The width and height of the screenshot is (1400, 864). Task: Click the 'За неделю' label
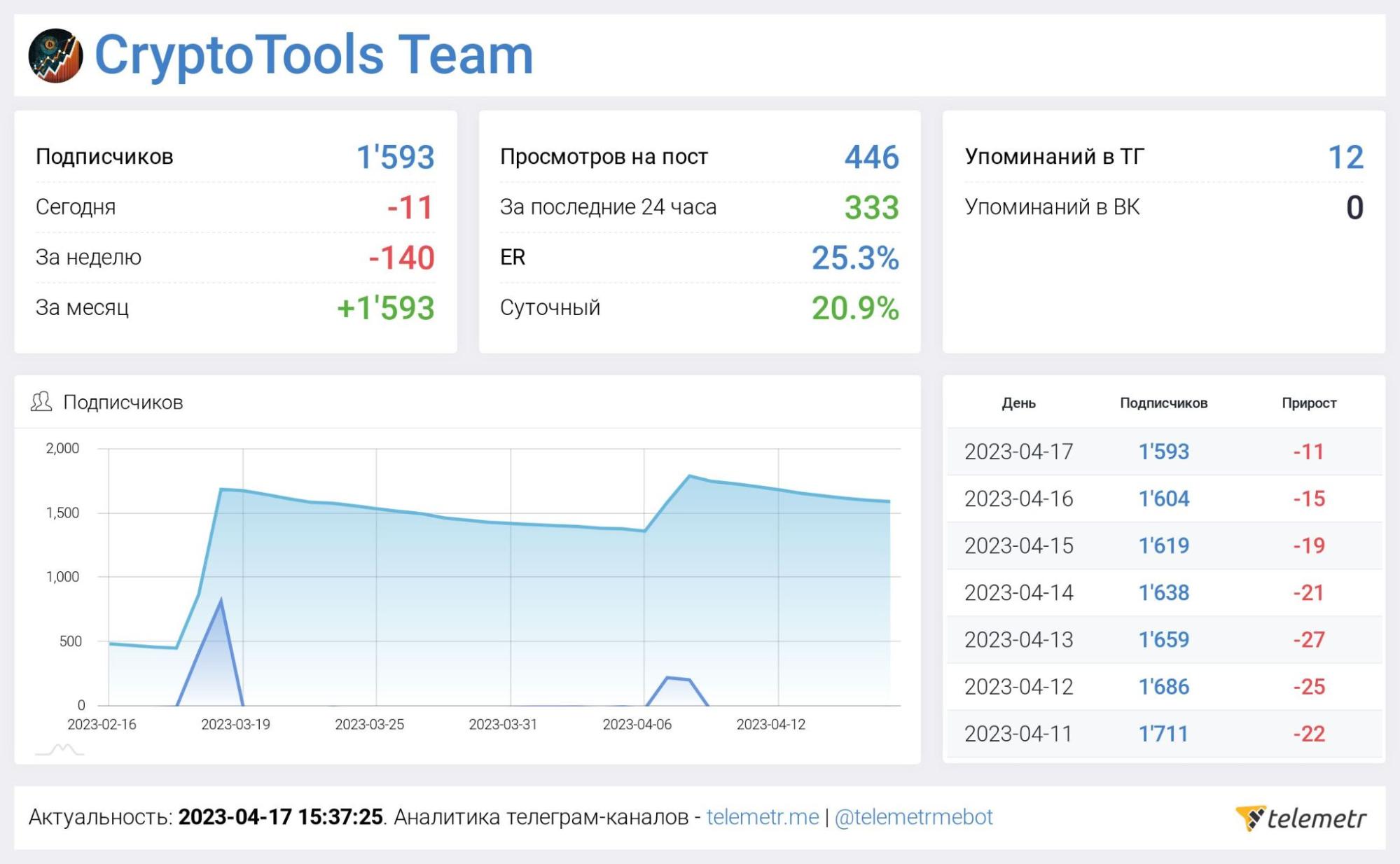click(x=88, y=258)
